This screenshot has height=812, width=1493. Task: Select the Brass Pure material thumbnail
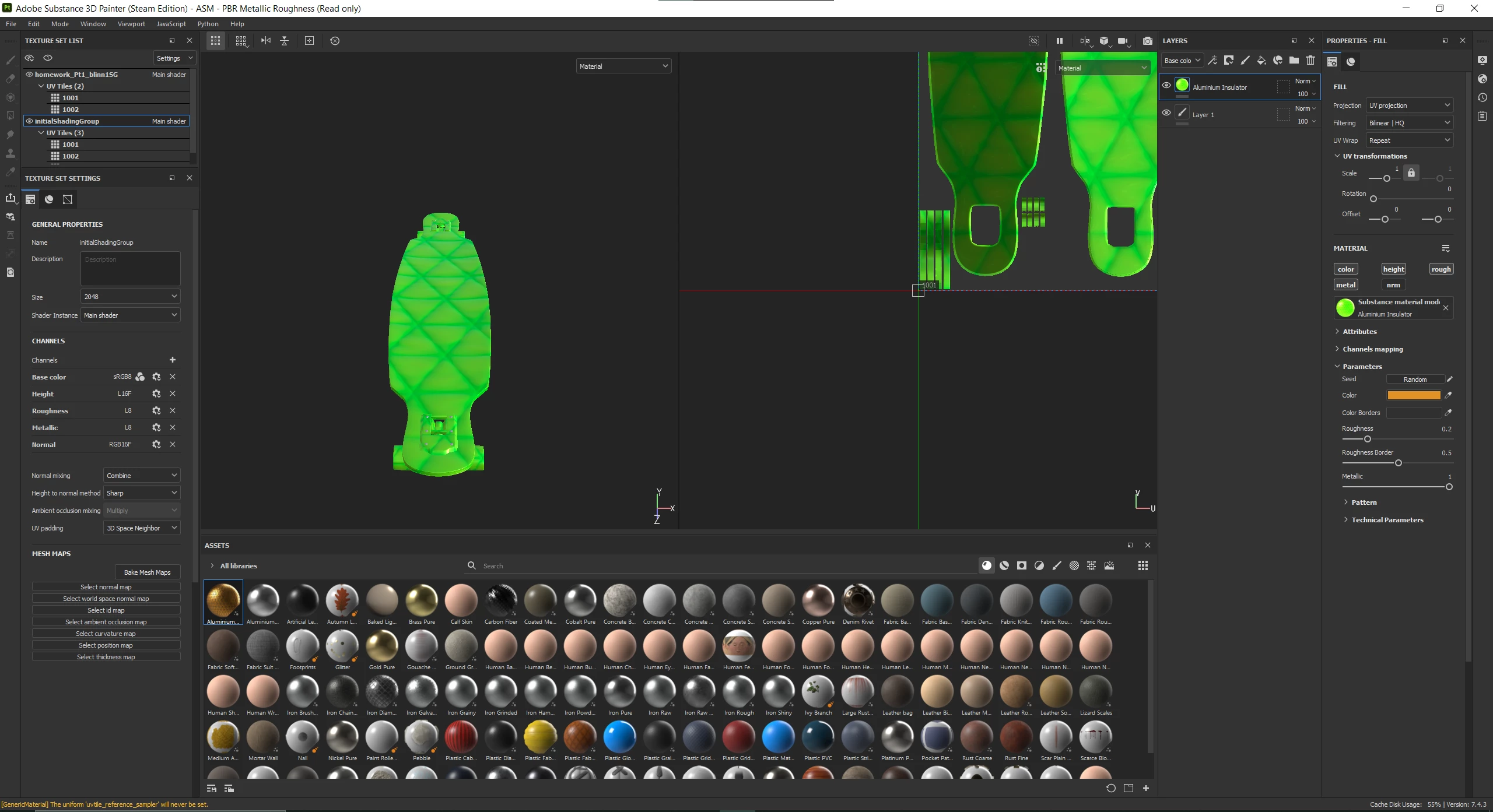click(422, 600)
